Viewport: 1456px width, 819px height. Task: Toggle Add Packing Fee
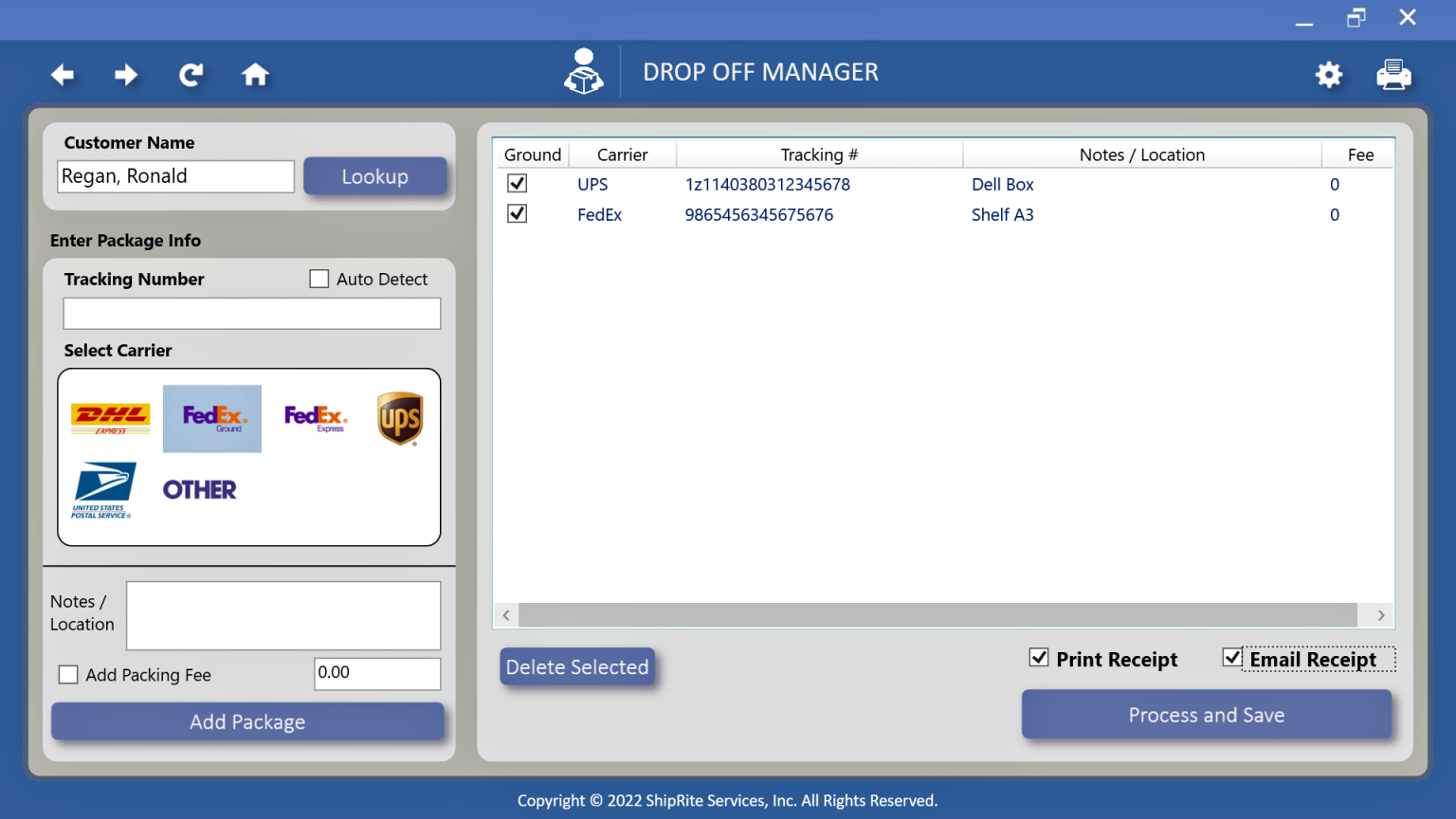click(67, 674)
